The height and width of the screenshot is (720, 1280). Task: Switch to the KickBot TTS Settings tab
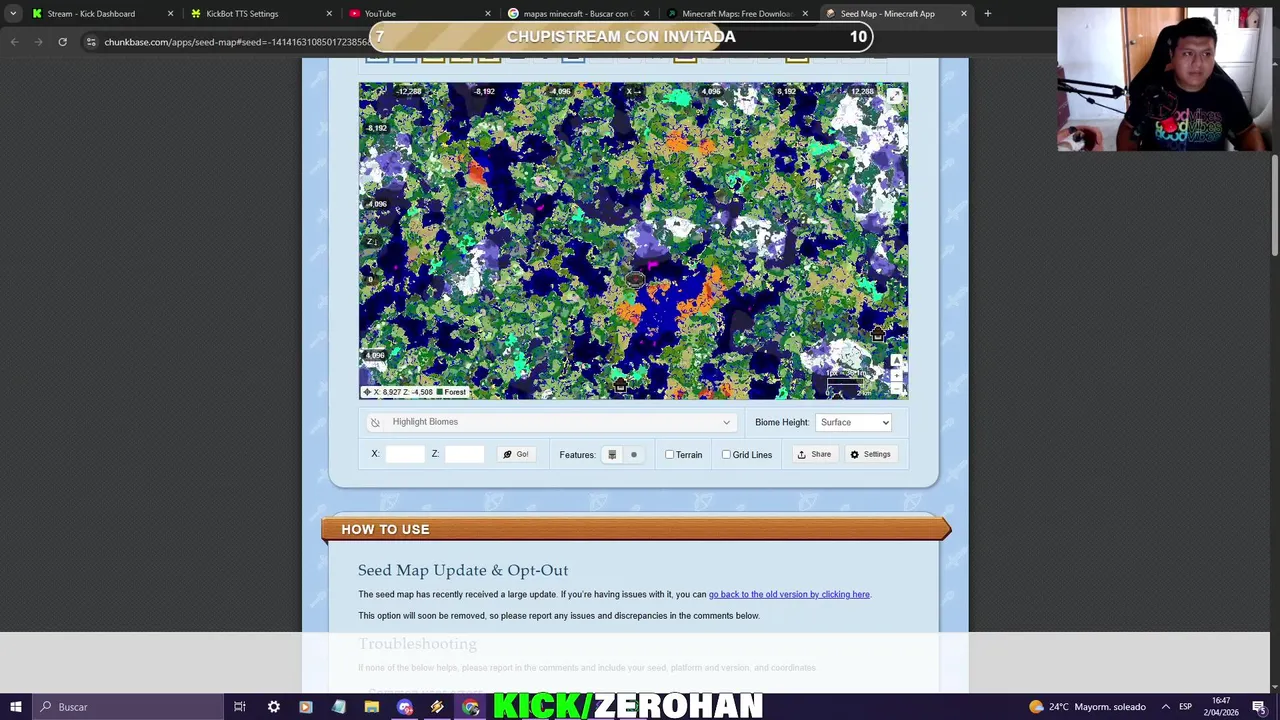(261, 14)
